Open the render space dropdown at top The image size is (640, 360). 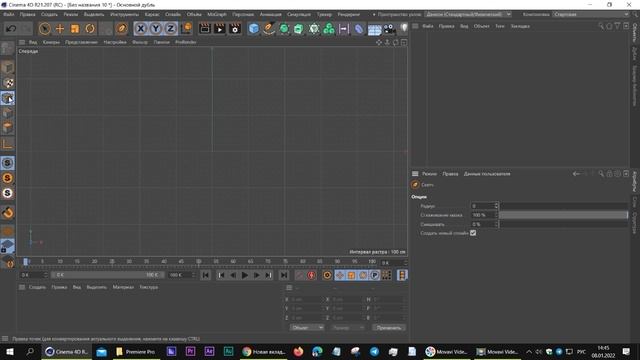pyautogui.click(x=468, y=14)
